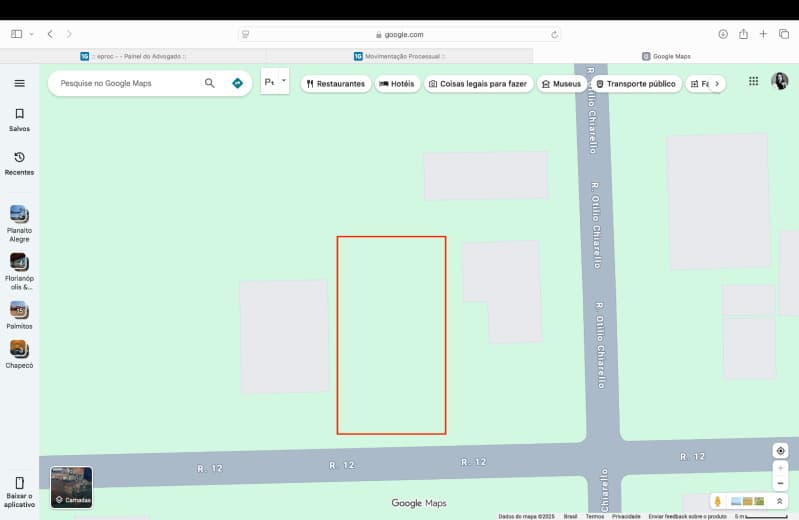
Task: Open the parking filter dropdown arrow
Action: pos(284,81)
